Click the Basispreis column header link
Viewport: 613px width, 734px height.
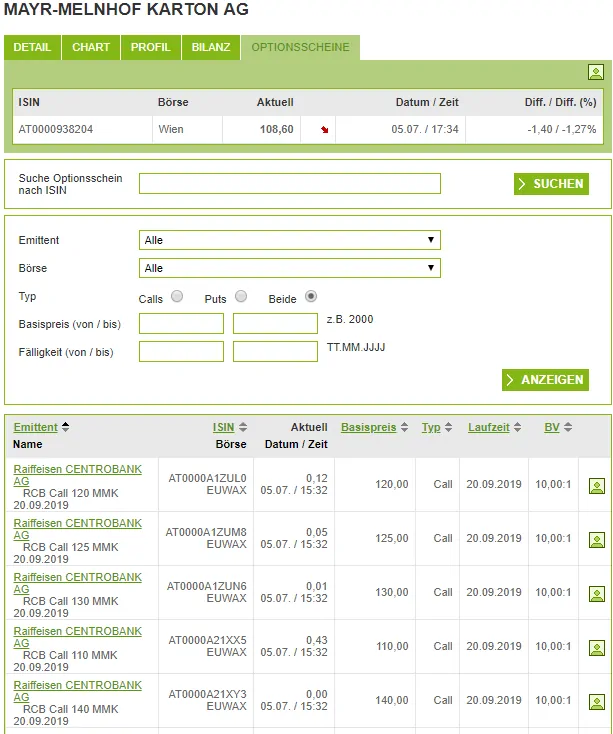[368, 427]
